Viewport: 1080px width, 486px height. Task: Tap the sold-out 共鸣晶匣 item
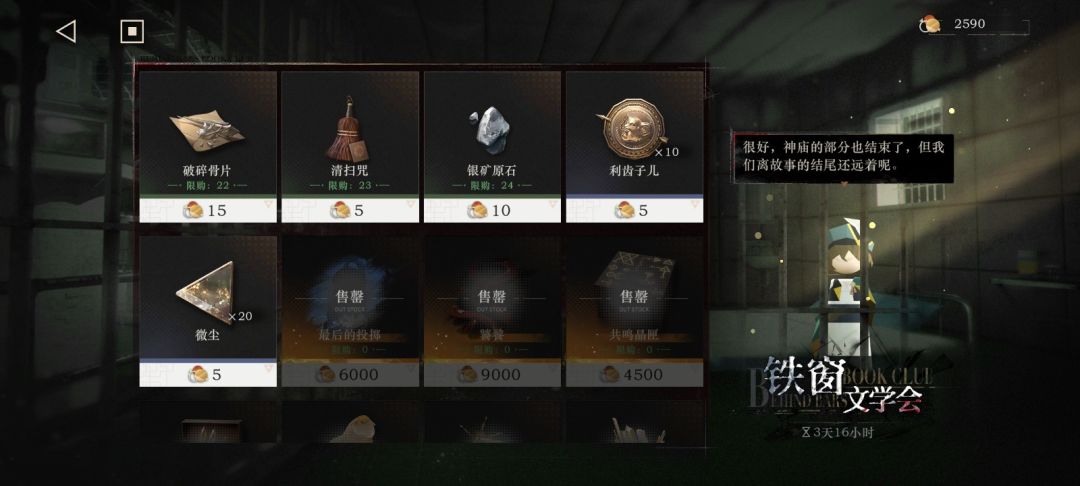click(x=634, y=311)
